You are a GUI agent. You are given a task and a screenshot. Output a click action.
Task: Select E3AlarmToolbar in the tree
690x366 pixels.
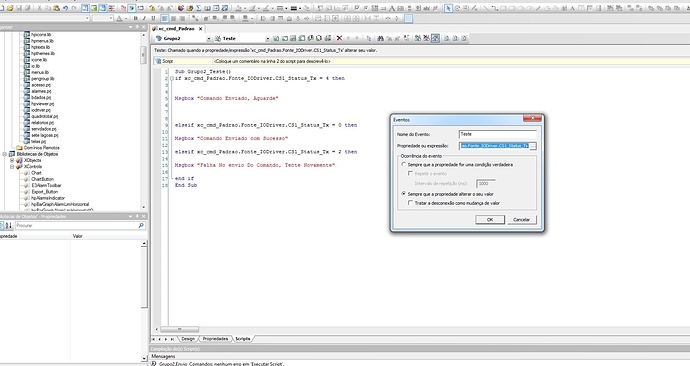(x=46, y=185)
